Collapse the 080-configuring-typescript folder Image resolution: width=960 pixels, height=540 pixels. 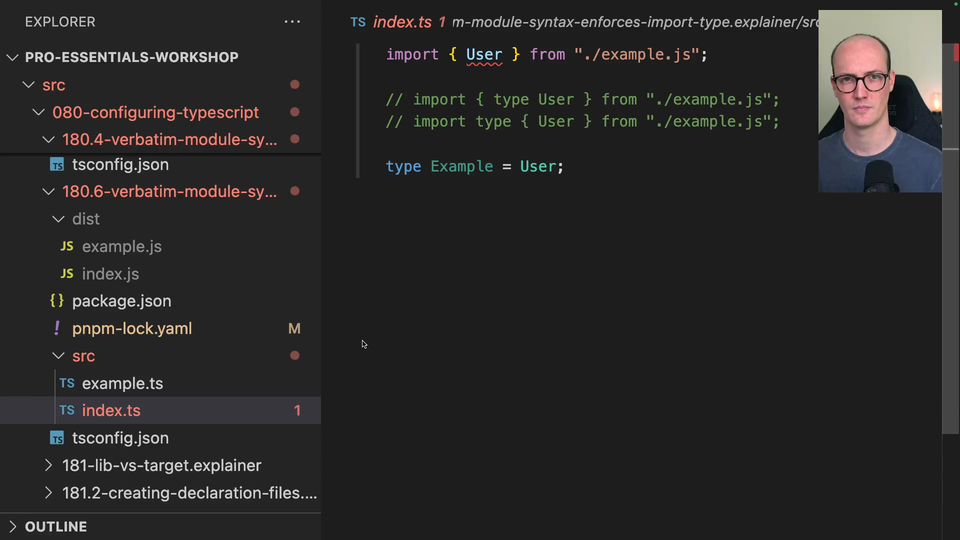tap(39, 112)
